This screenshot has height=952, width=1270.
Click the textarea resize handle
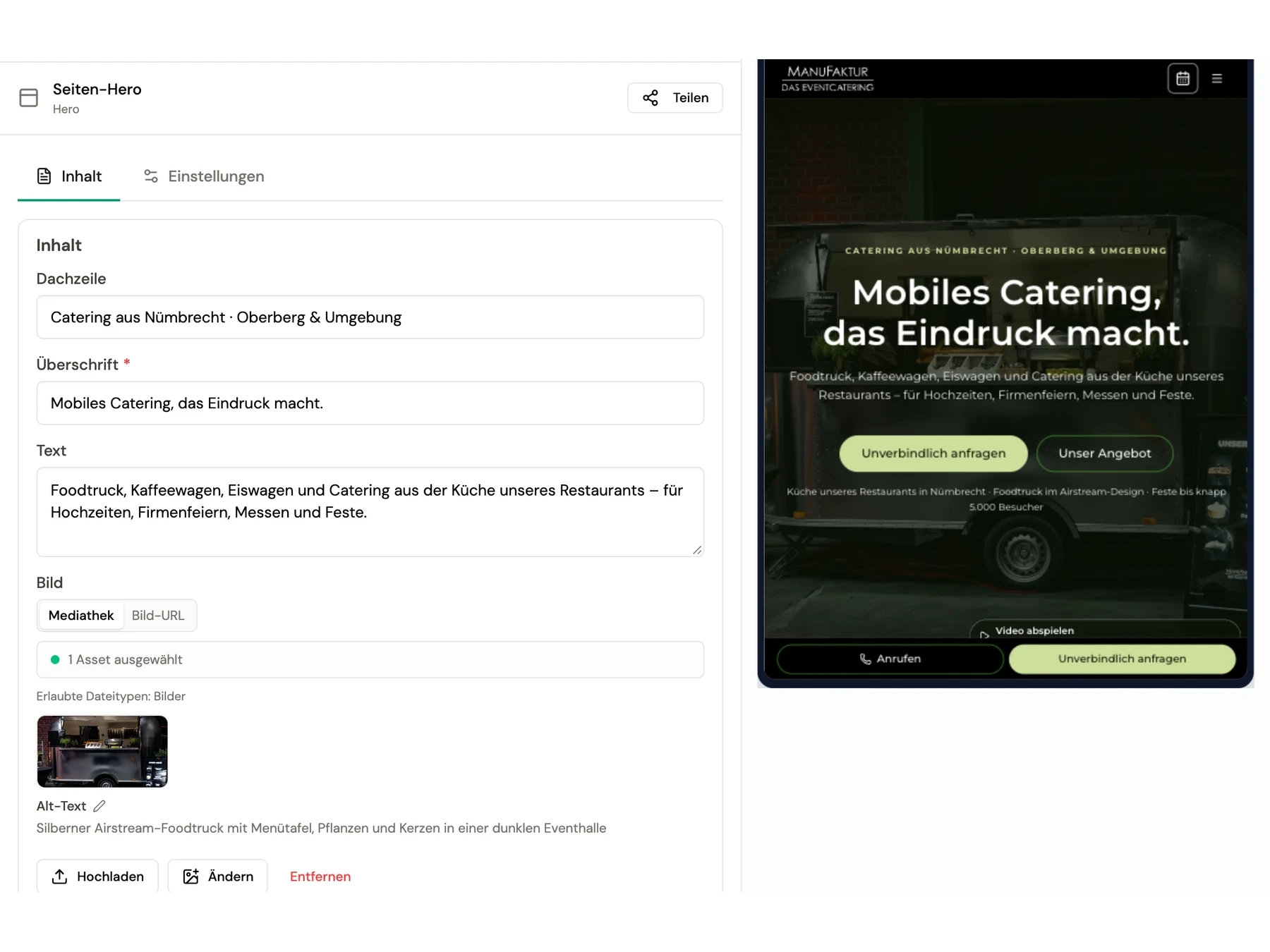(x=697, y=550)
